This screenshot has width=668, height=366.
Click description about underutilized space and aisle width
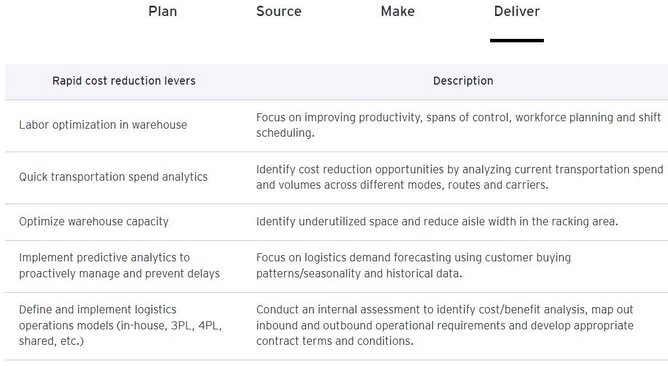click(437, 222)
